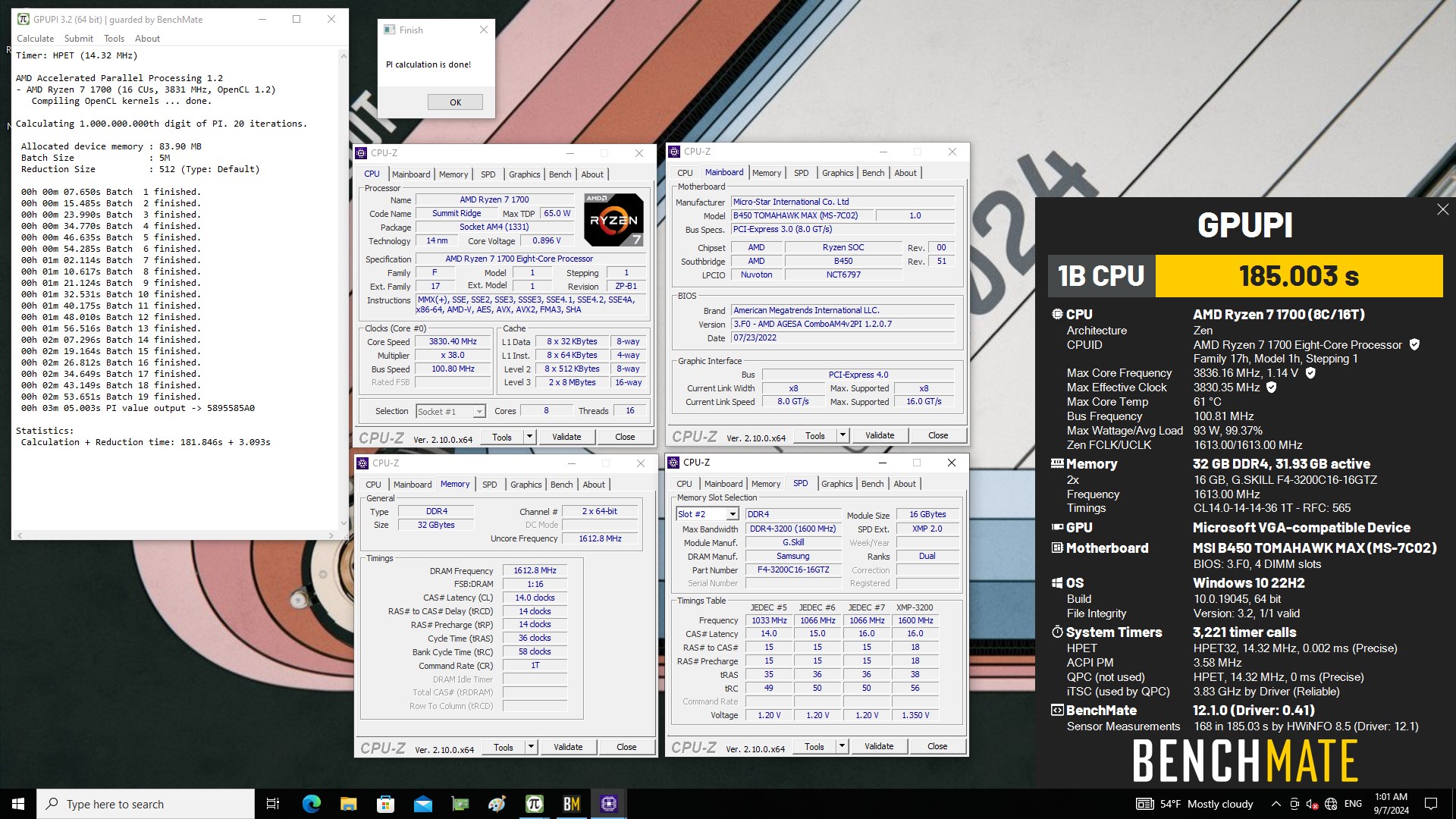Screen dimensions: 1456x819
Task: Show hidden tray icons chevron
Action: pyautogui.click(x=1276, y=804)
